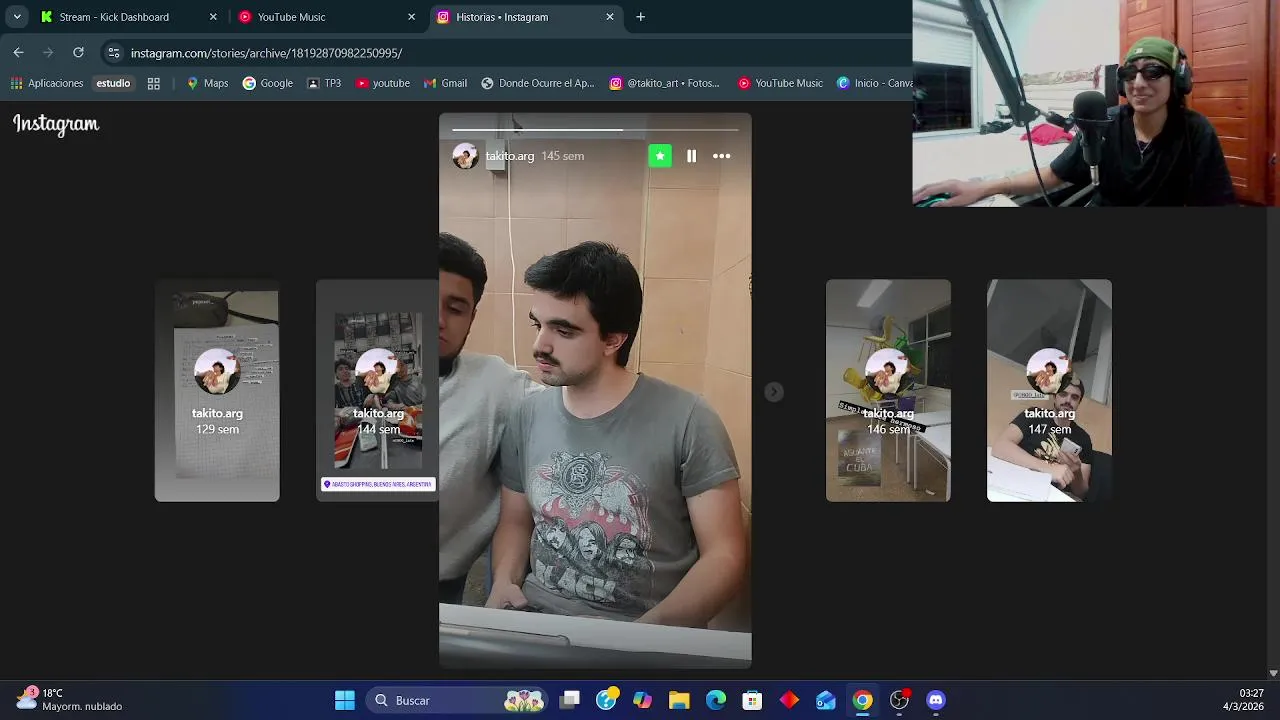Open a new browser tab
1280x720 pixels.
[x=640, y=17]
